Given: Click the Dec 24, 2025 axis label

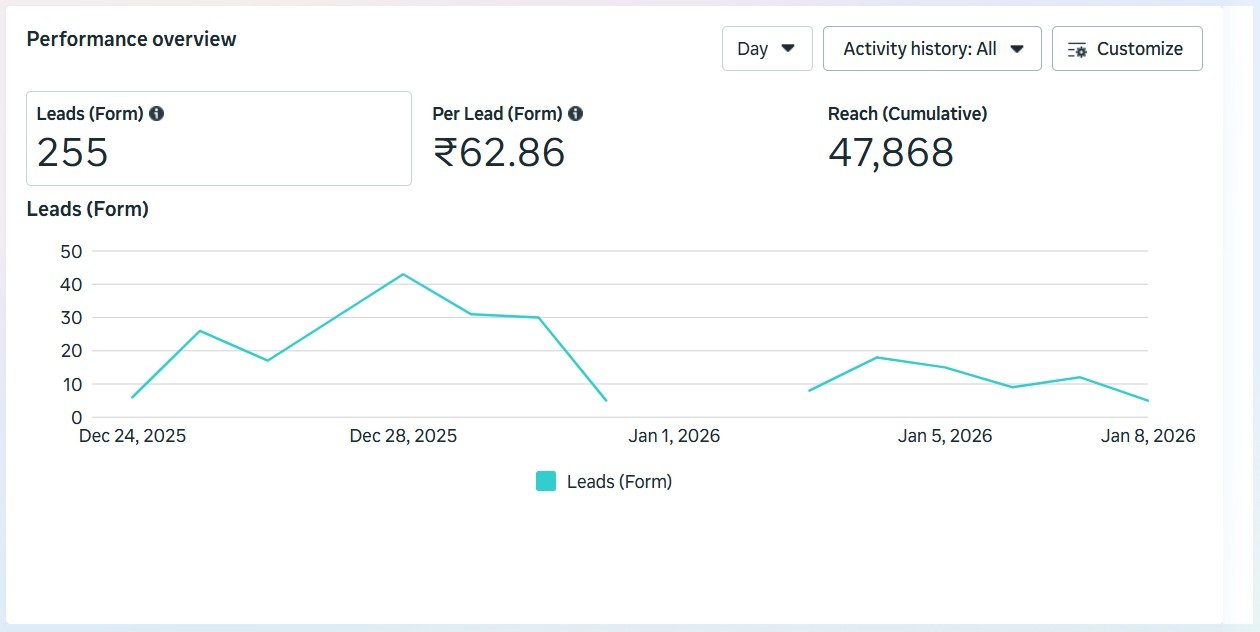Looking at the screenshot, I should (132, 436).
